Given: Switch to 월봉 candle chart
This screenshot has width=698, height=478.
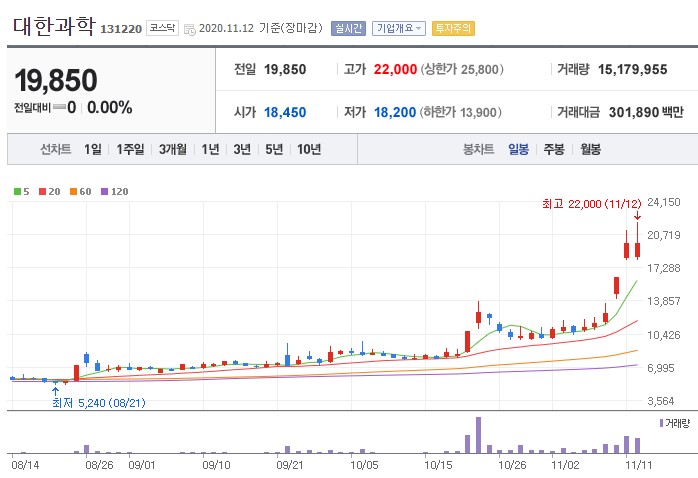Looking at the screenshot, I should click(x=590, y=149).
